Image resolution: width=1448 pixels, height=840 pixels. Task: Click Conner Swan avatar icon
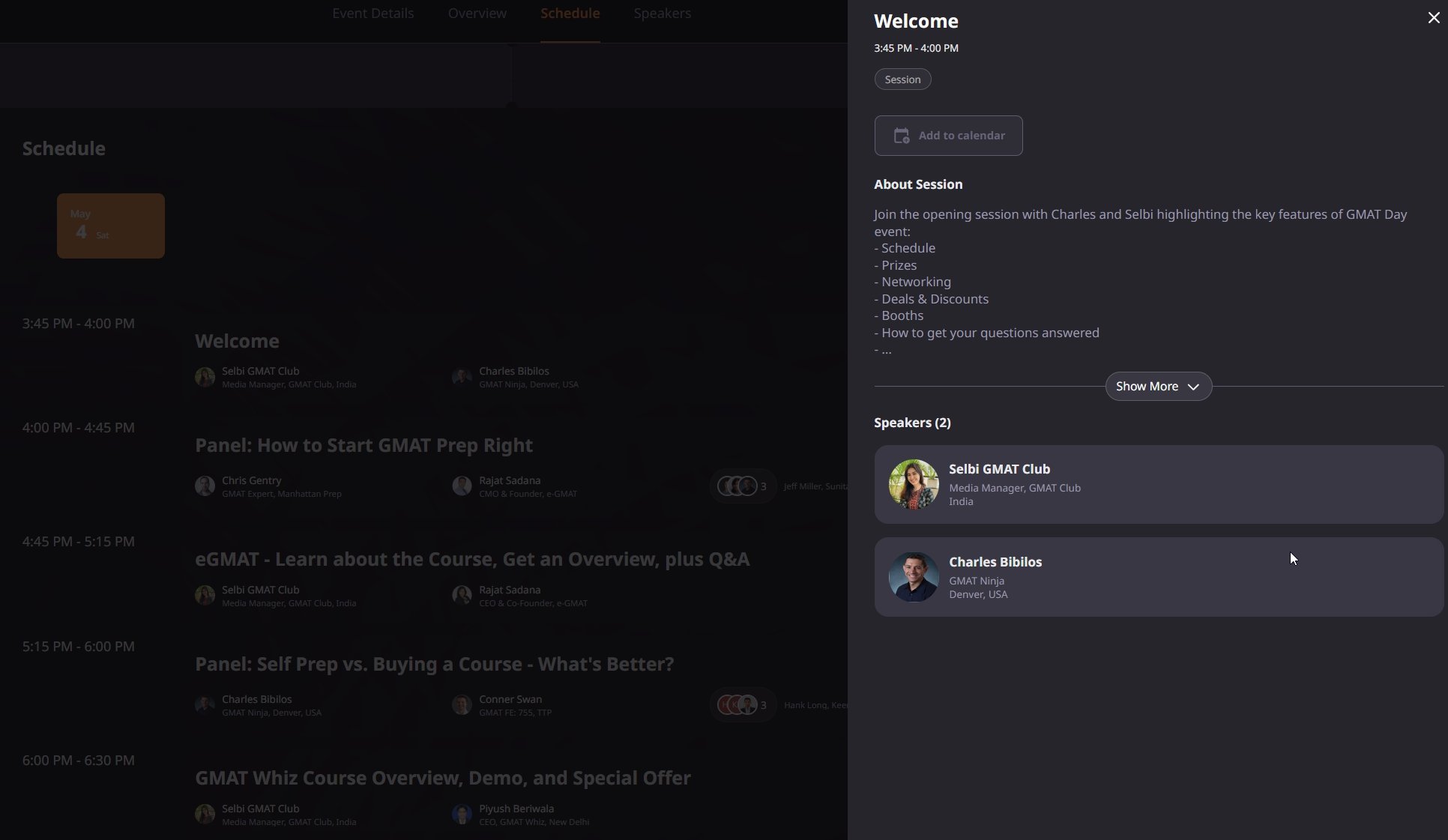tap(462, 705)
